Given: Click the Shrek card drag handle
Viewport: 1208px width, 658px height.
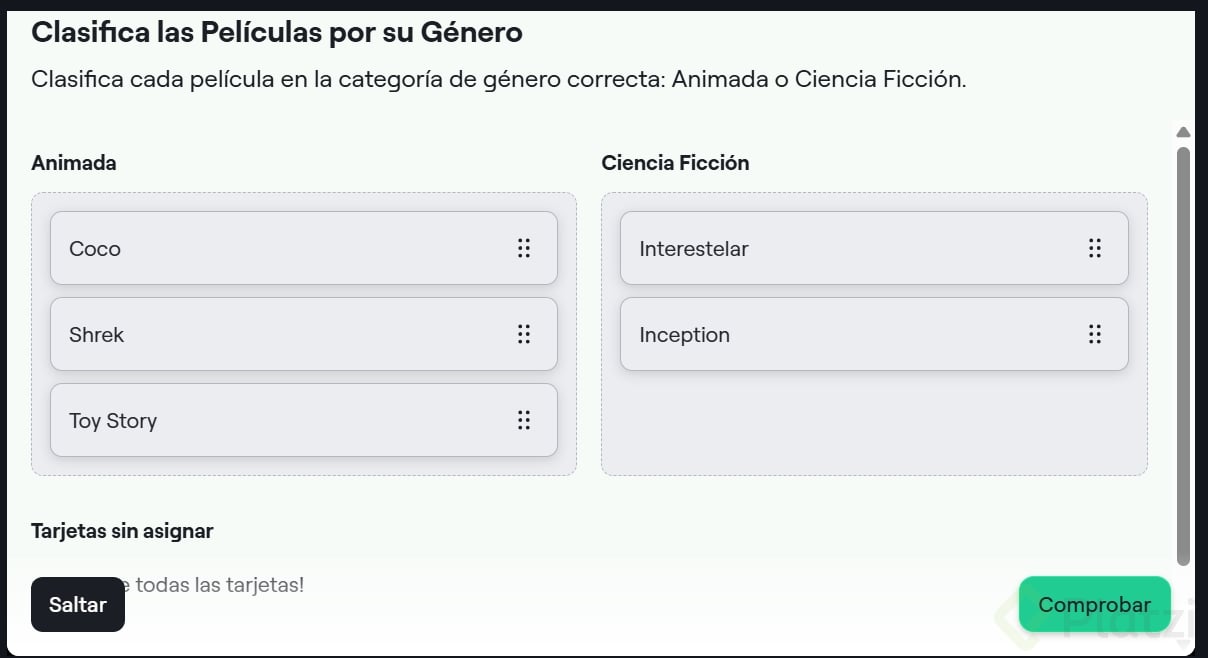Looking at the screenshot, I should (x=524, y=334).
